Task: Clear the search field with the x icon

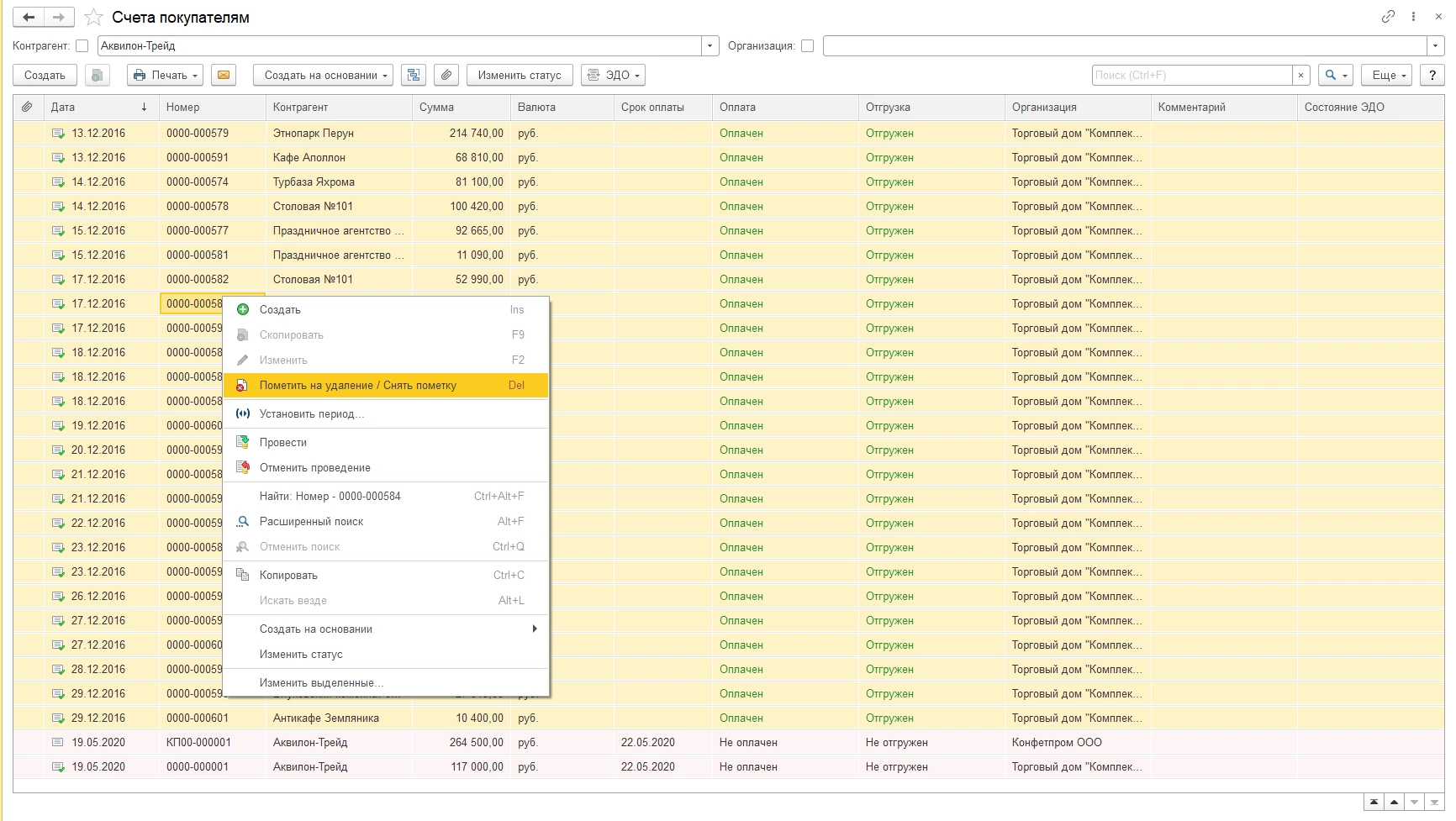Action: tap(1301, 76)
